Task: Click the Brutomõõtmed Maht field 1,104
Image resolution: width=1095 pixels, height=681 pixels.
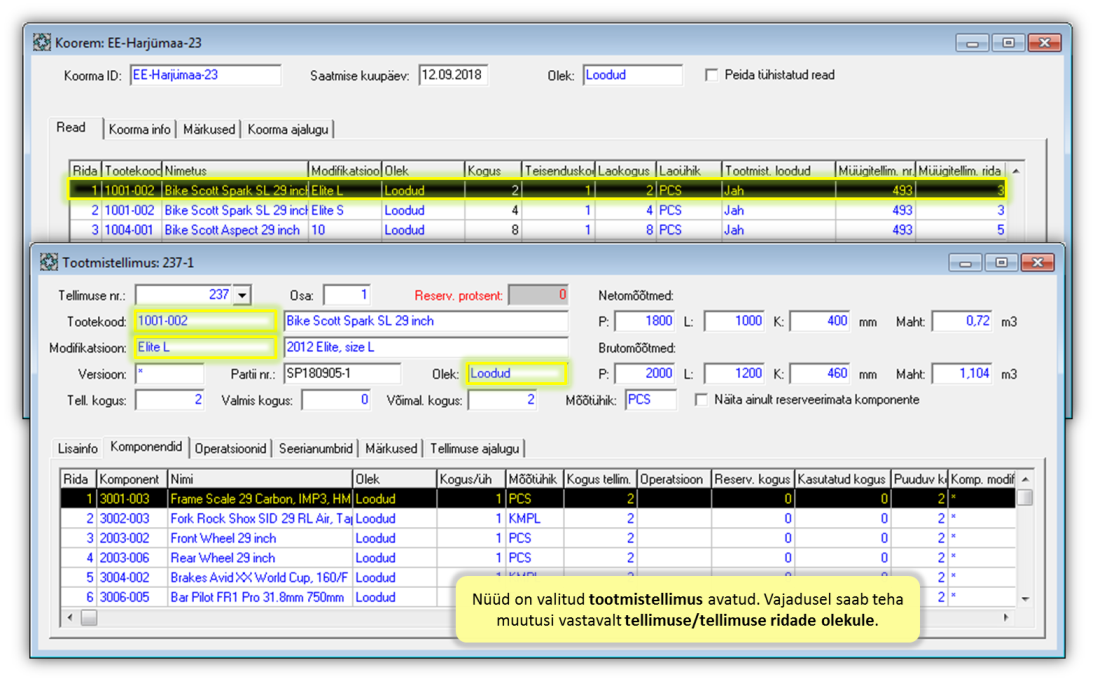Action: click(963, 374)
